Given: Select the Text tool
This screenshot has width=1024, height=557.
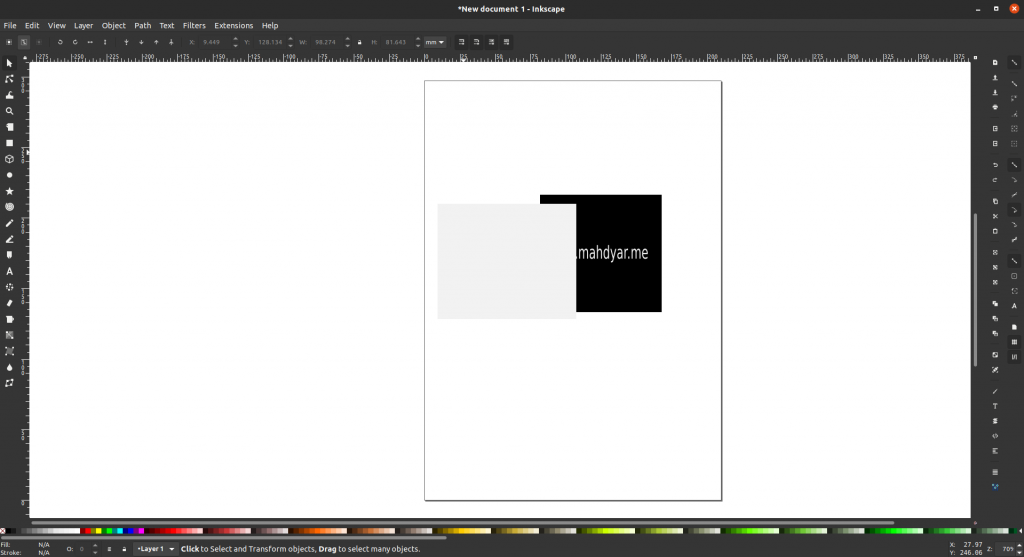Looking at the screenshot, I should 10,271.
